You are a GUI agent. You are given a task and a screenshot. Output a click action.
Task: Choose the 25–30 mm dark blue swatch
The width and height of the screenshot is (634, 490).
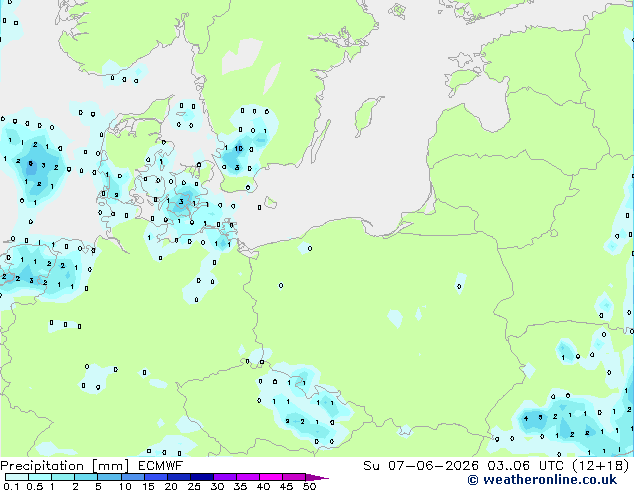(x=201, y=477)
